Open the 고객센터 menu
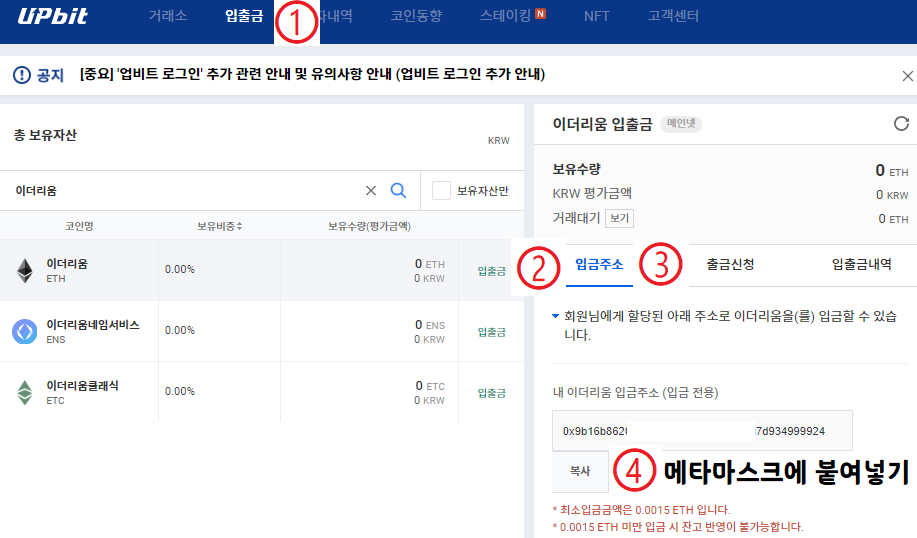917x538 pixels. coord(673,16)
